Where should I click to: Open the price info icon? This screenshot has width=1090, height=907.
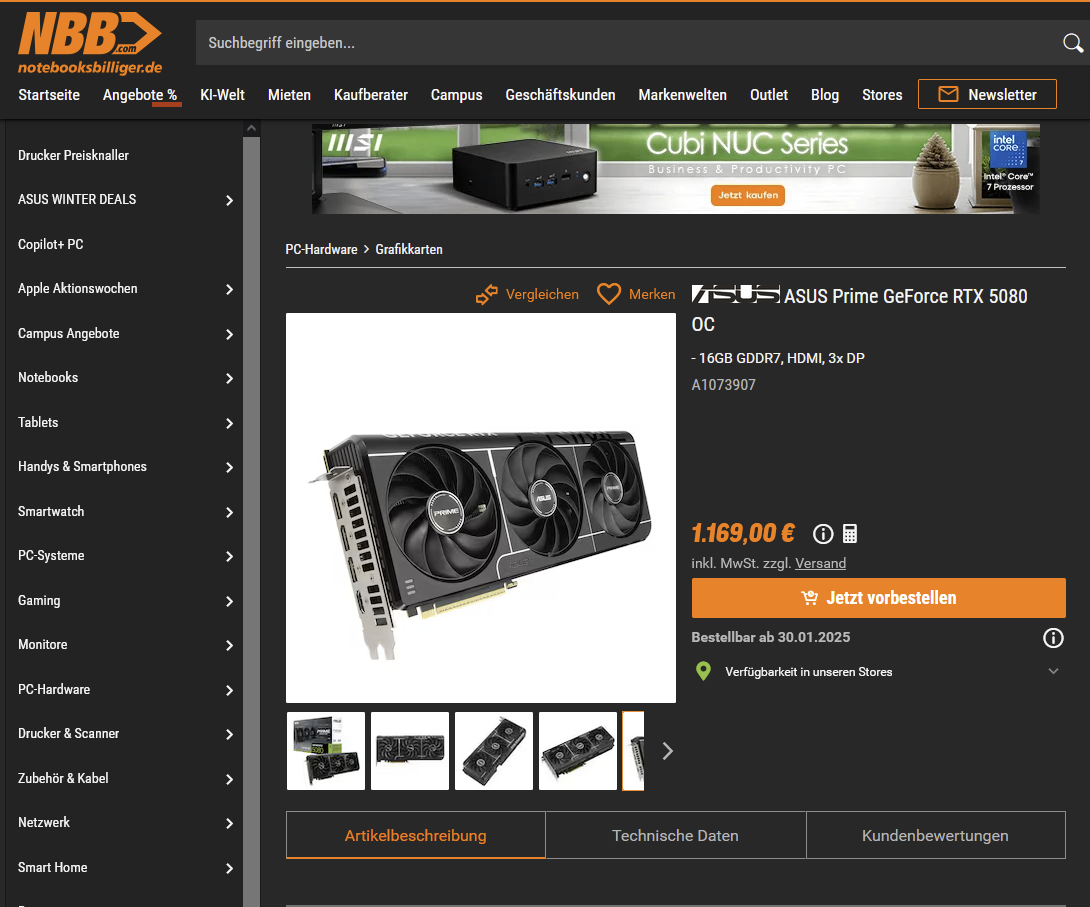pyautogui.click(x=823, y=534)
